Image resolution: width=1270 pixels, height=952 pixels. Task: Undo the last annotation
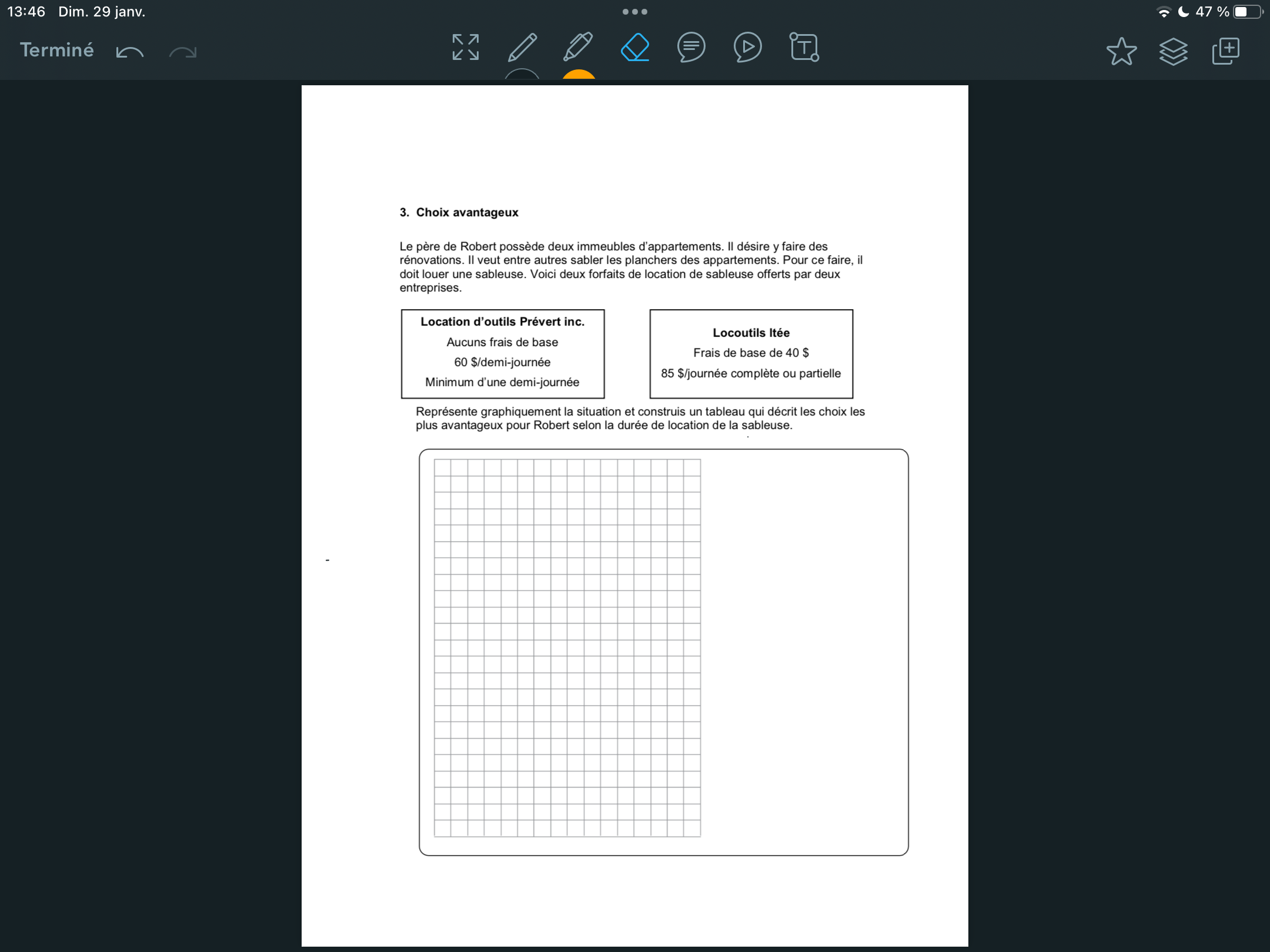(130, 52)
